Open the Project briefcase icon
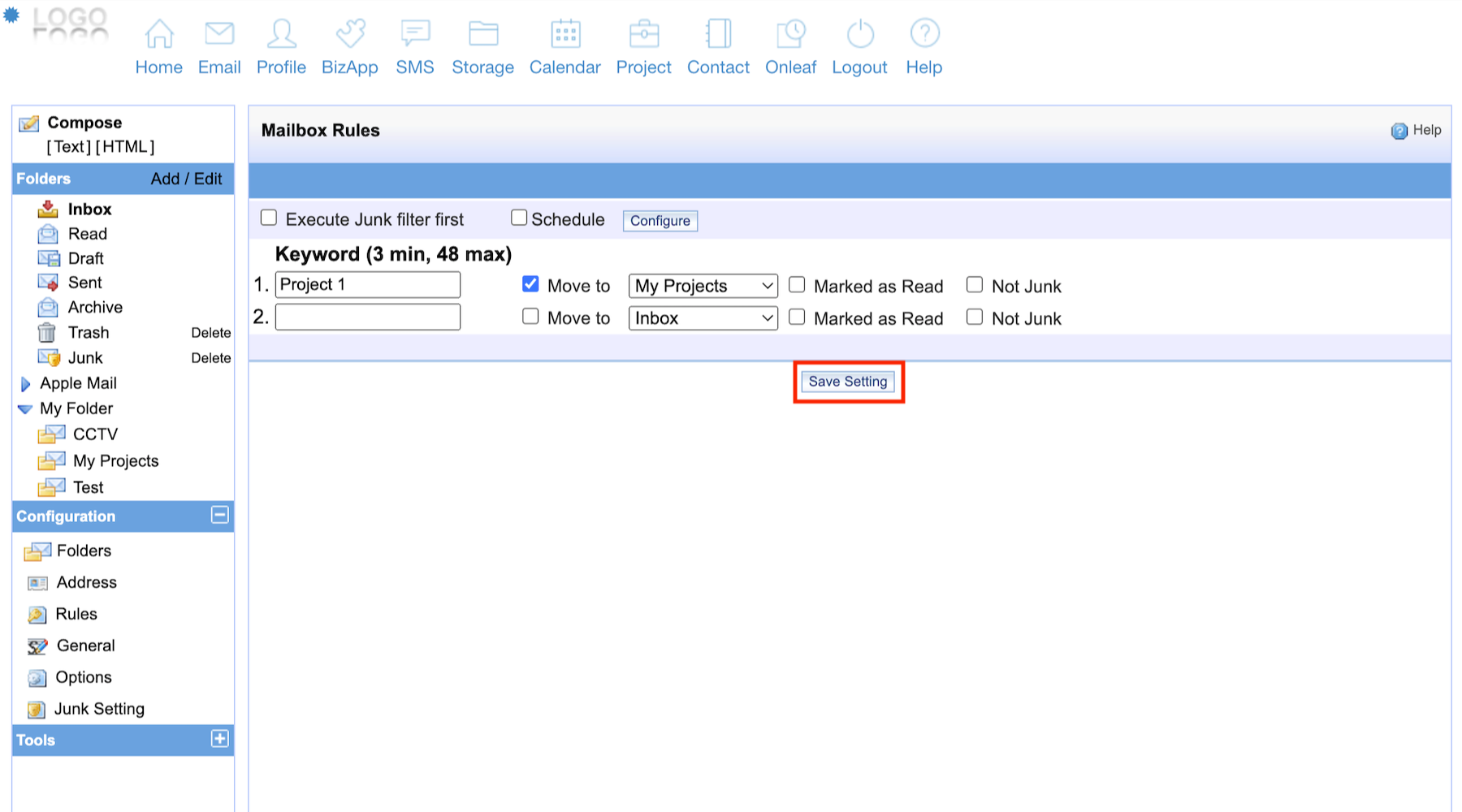1462x812 pixels. click(x=644, y=34)
